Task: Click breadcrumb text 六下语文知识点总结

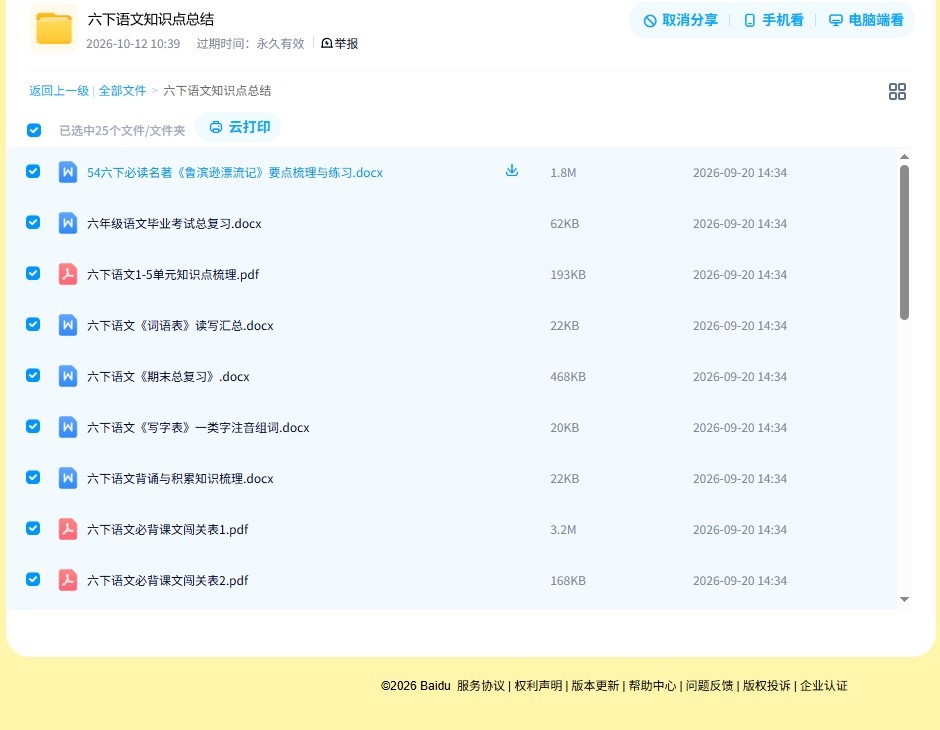Action: (x=217, y=91)
